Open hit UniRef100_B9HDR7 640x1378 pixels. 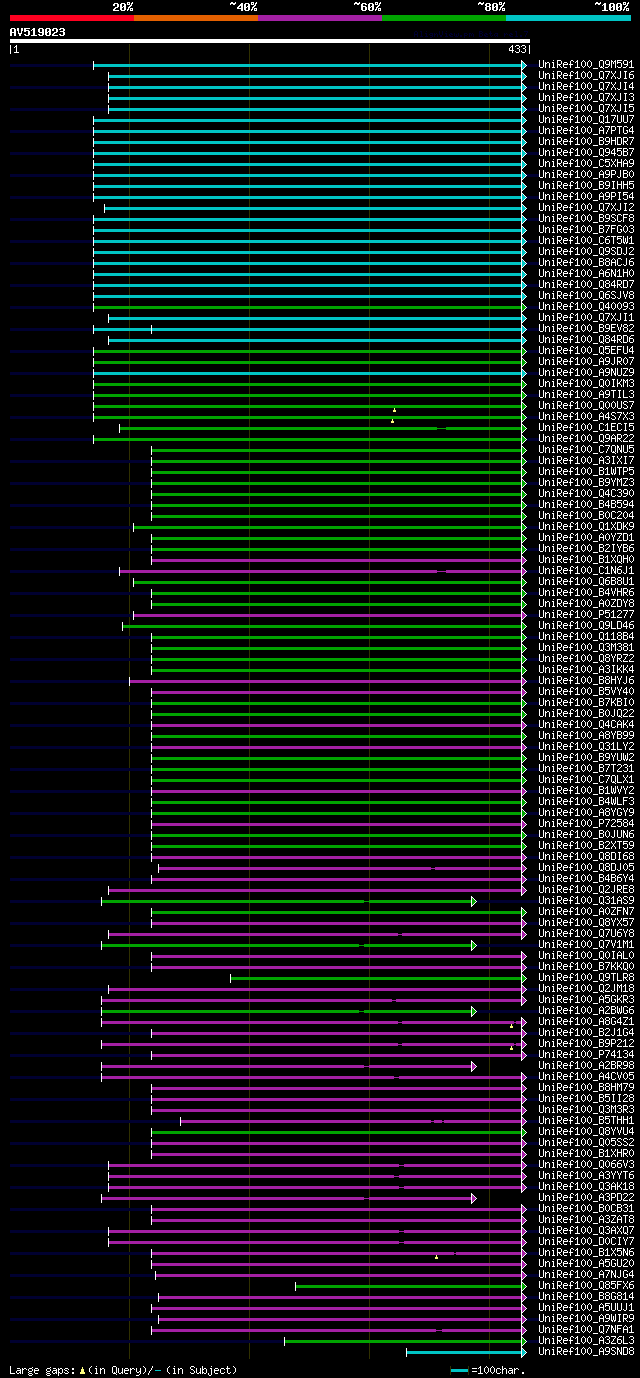coord(586,142)
